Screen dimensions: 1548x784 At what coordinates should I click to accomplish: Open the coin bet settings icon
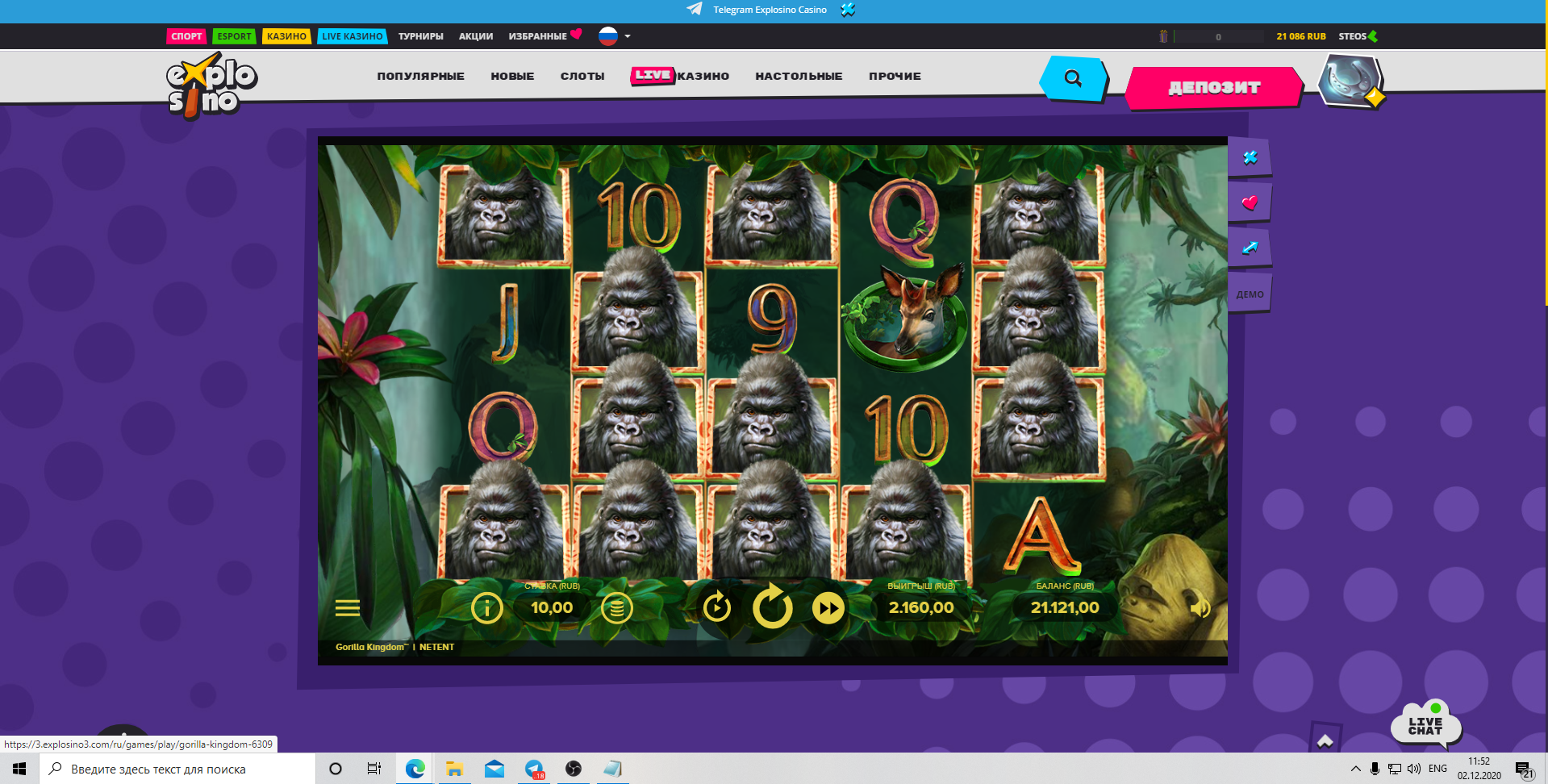tap(617, 608)
